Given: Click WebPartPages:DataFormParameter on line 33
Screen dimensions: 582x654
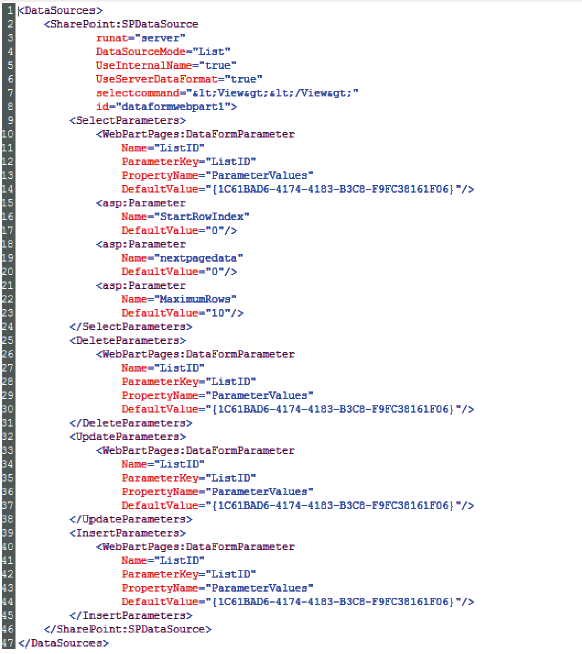Looking at the screenshot, I should tap(195, 450).
